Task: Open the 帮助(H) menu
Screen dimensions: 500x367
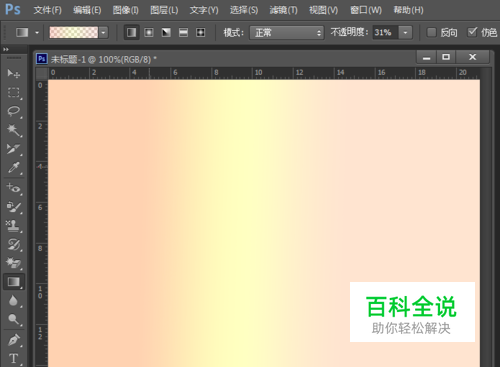Action: (408, 10)
